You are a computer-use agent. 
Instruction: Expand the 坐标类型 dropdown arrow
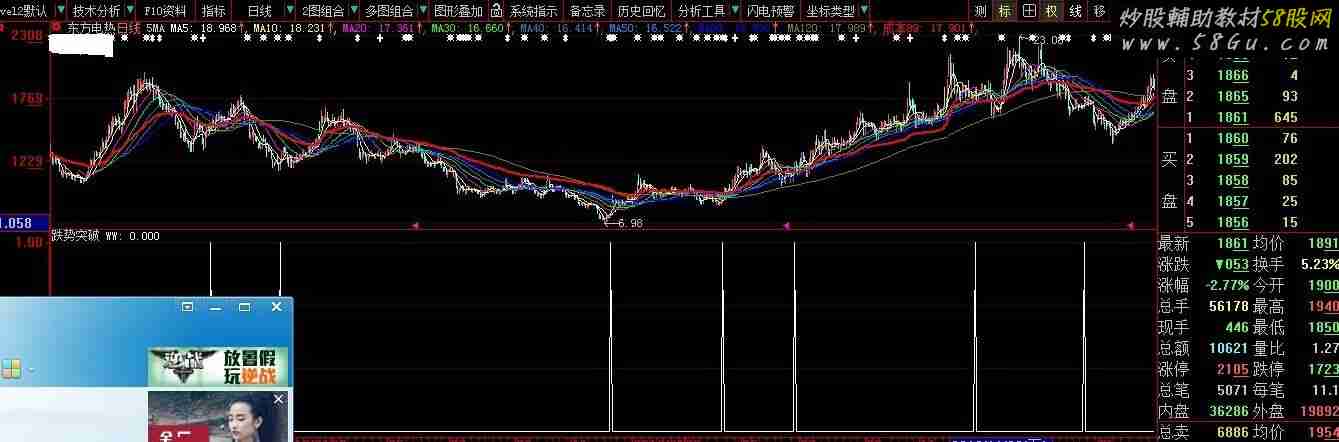coord(863,11)
